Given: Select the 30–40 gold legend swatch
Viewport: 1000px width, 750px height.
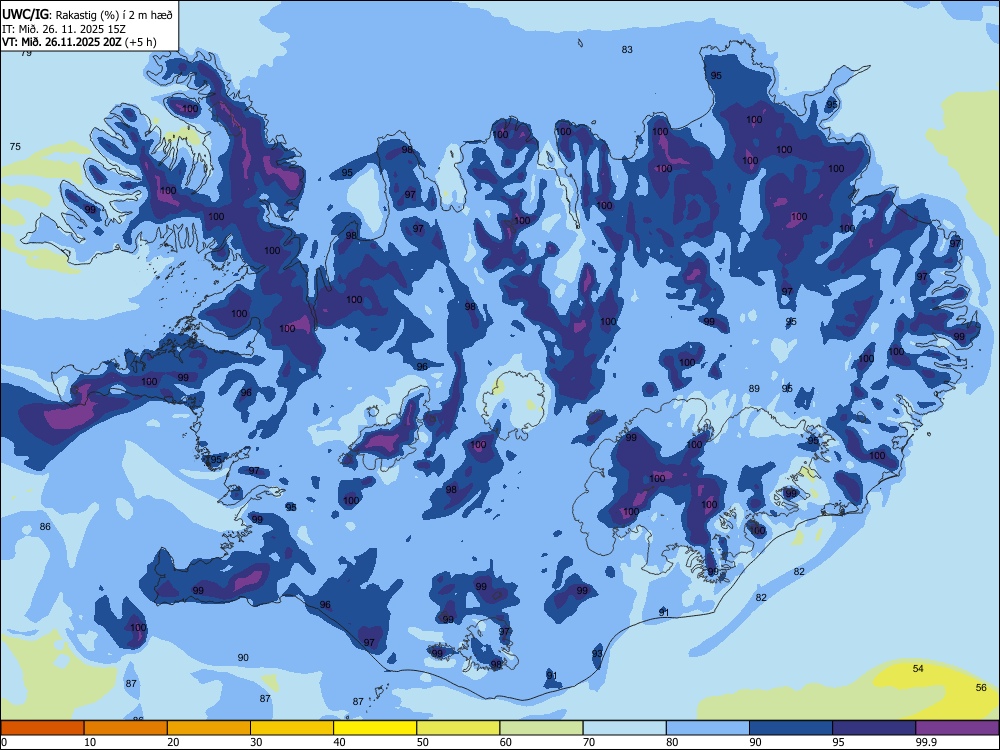Looking at the screenshot, I should coord(292,728).
